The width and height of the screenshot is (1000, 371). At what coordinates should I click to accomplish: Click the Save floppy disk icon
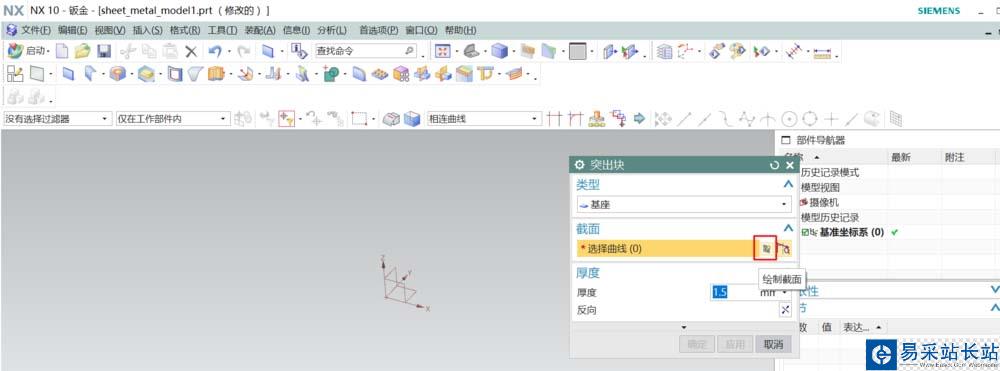coord(104,51)
